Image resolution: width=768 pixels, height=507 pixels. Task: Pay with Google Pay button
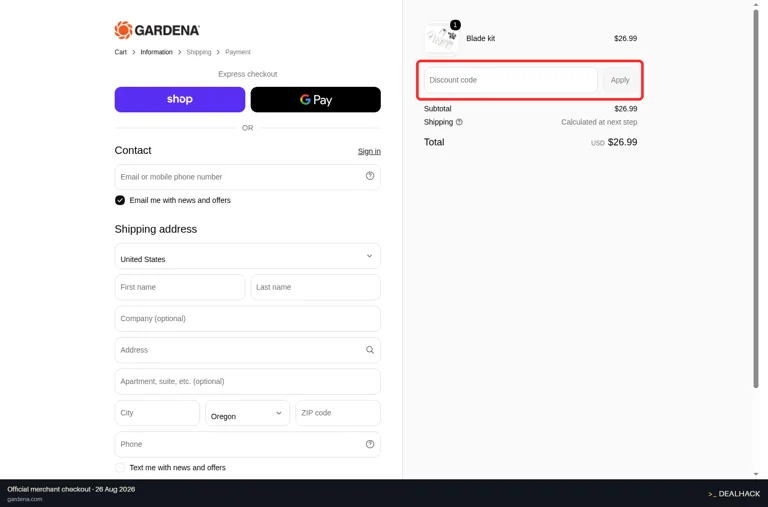pos(315,99)
